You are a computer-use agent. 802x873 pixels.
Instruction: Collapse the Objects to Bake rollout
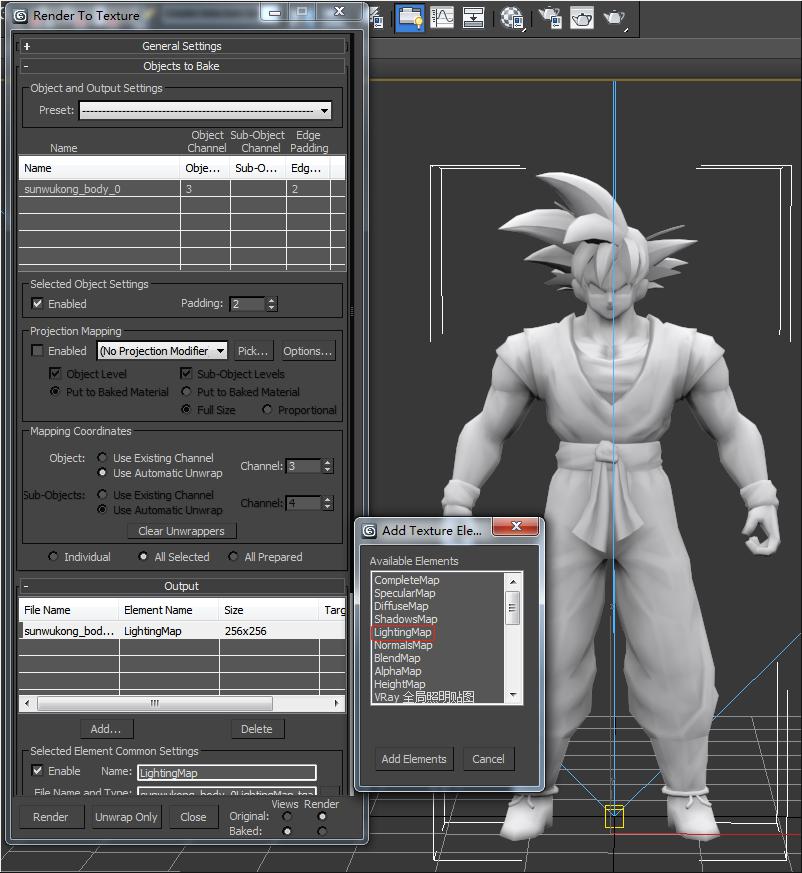pyautogui.click(x=182, y=66)
